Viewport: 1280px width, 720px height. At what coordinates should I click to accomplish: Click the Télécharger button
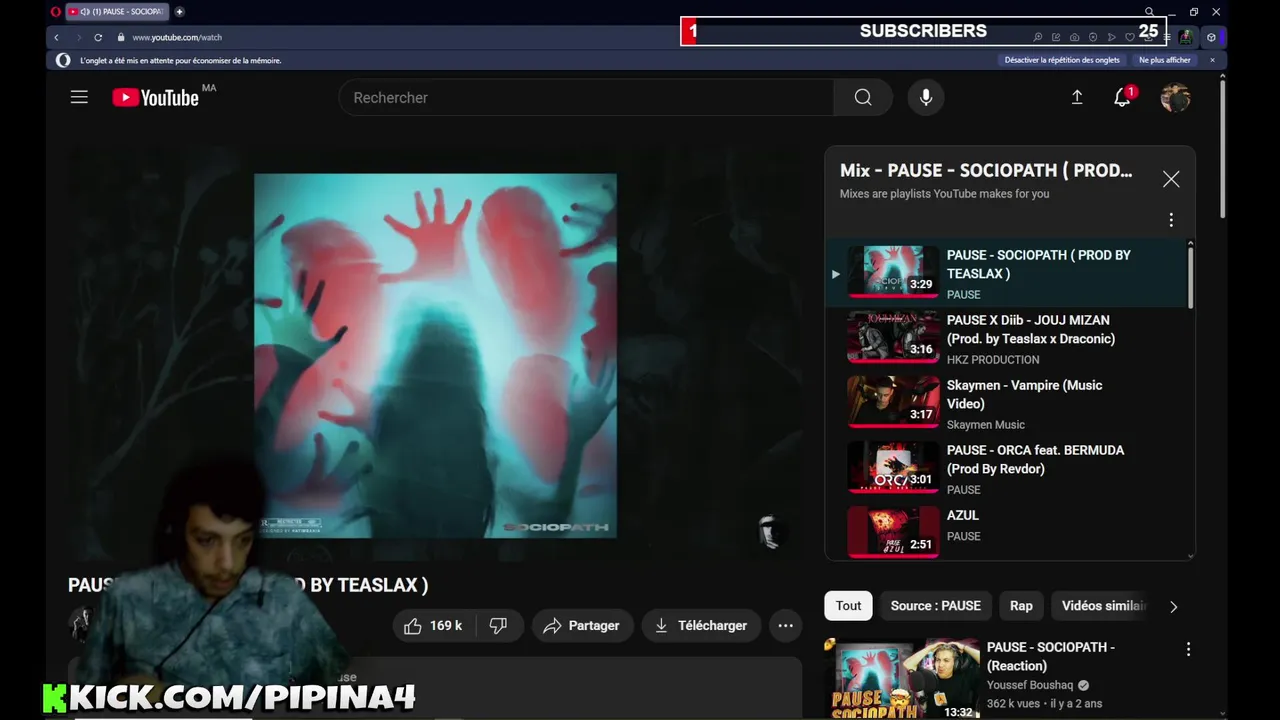click(701, 626)
